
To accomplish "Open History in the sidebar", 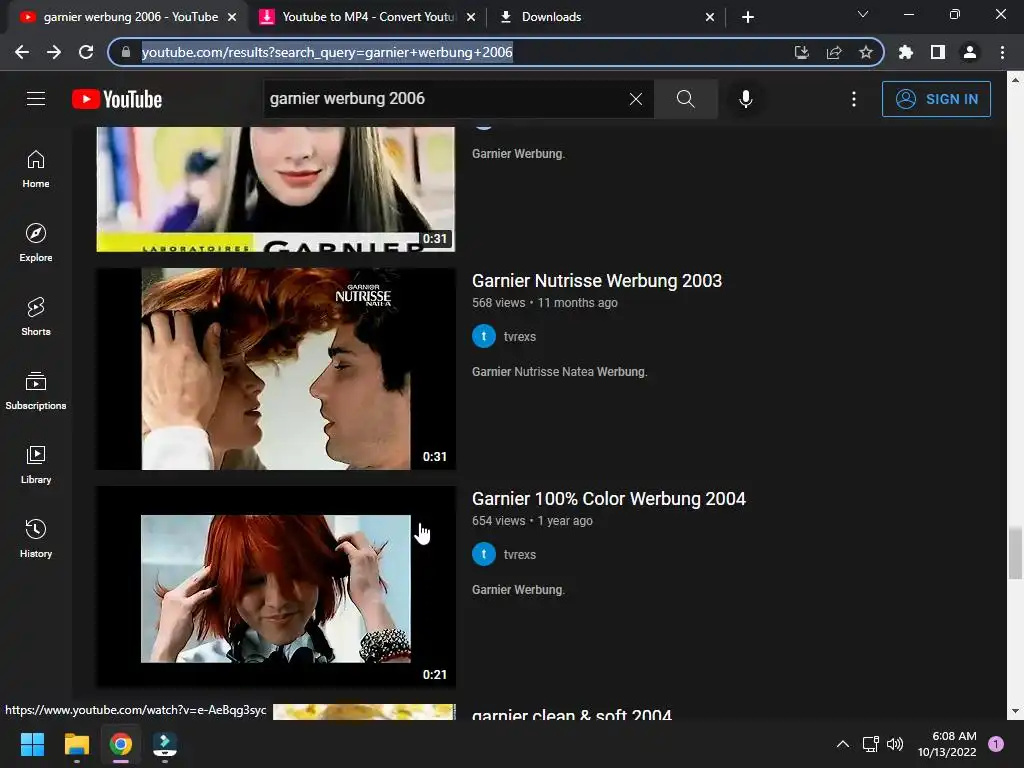I will 36,538.
